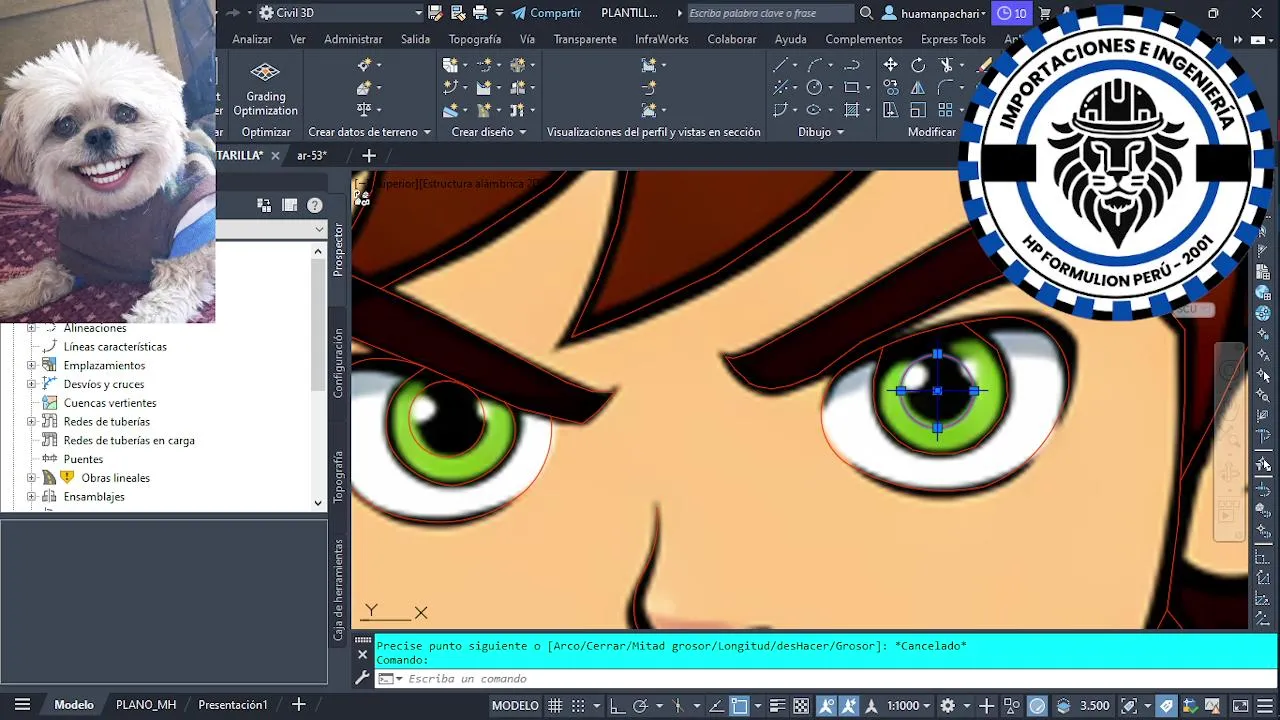Switch to the PLANO_MH layout tab
Viewport: 1280px width, 720px height.
coord(146,705)
